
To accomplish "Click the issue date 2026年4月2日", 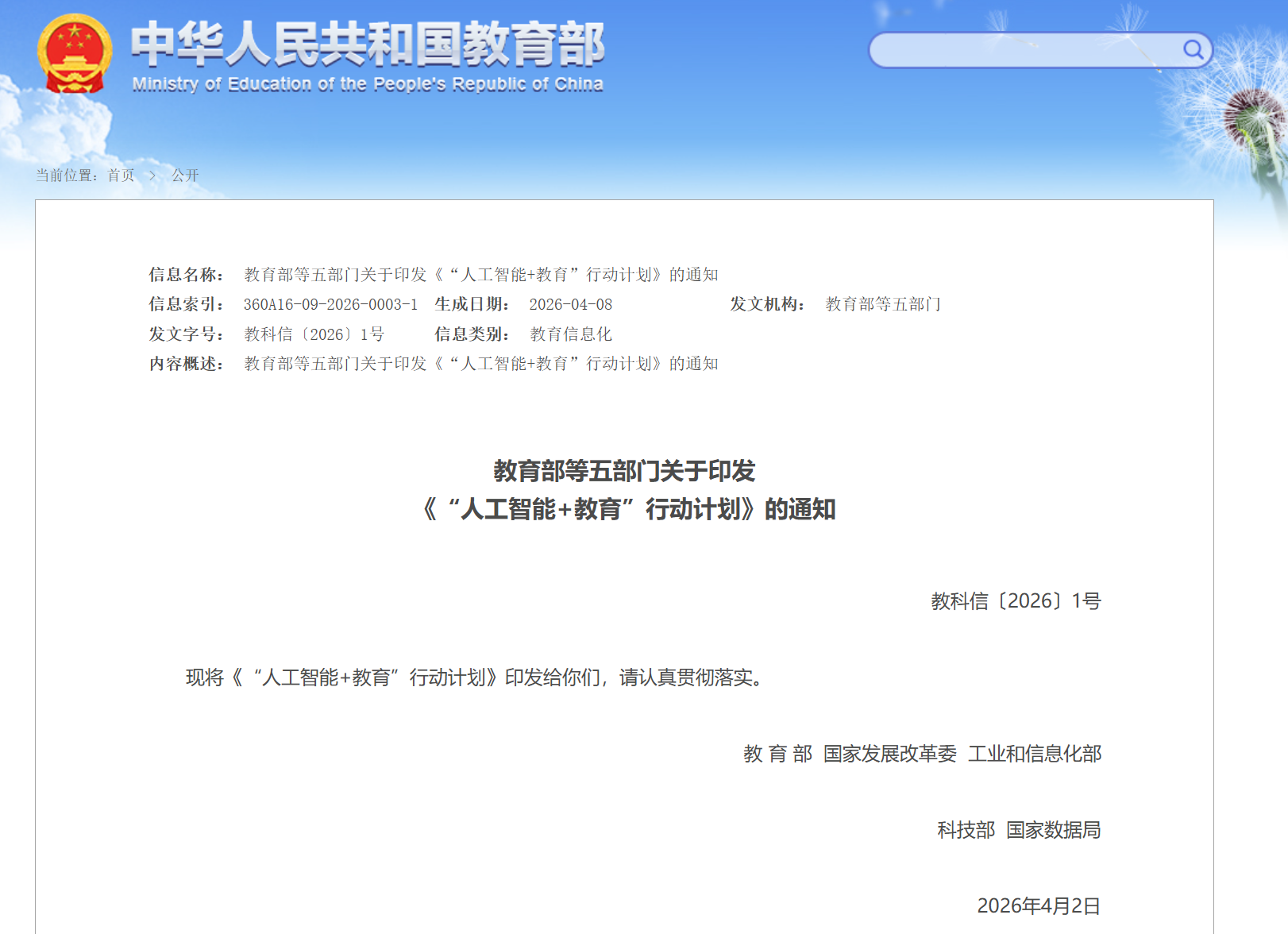I will pos(1038,906).
